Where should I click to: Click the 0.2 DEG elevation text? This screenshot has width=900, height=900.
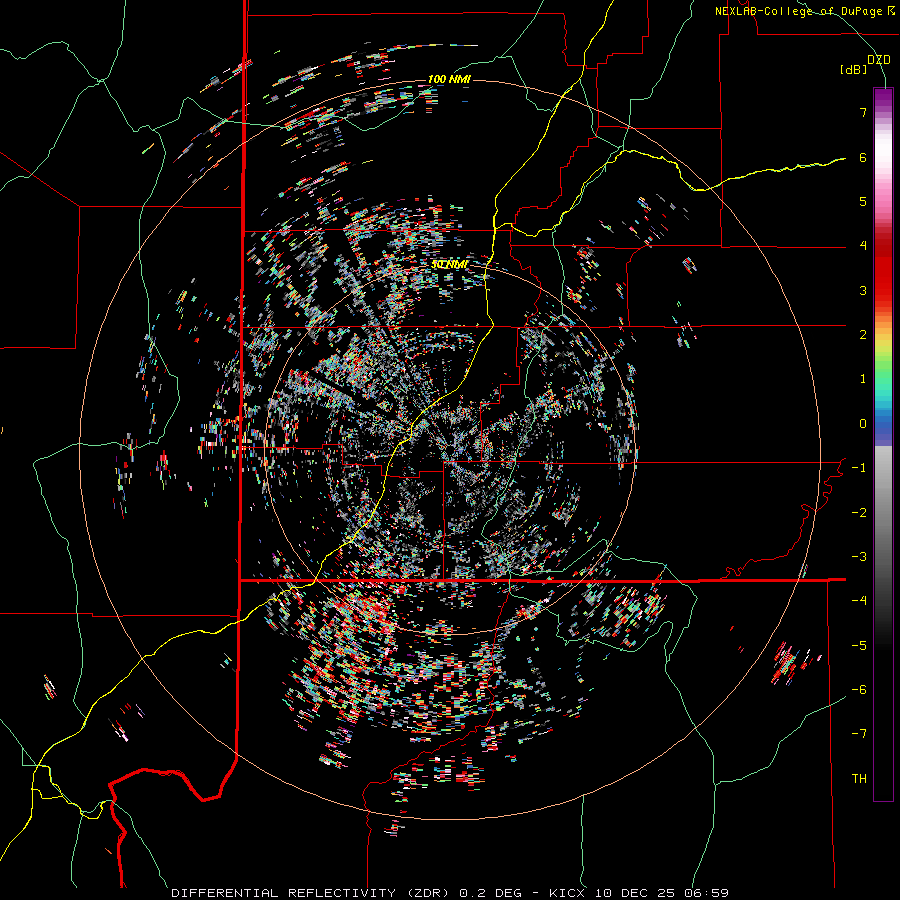click(x=491, y=893)
